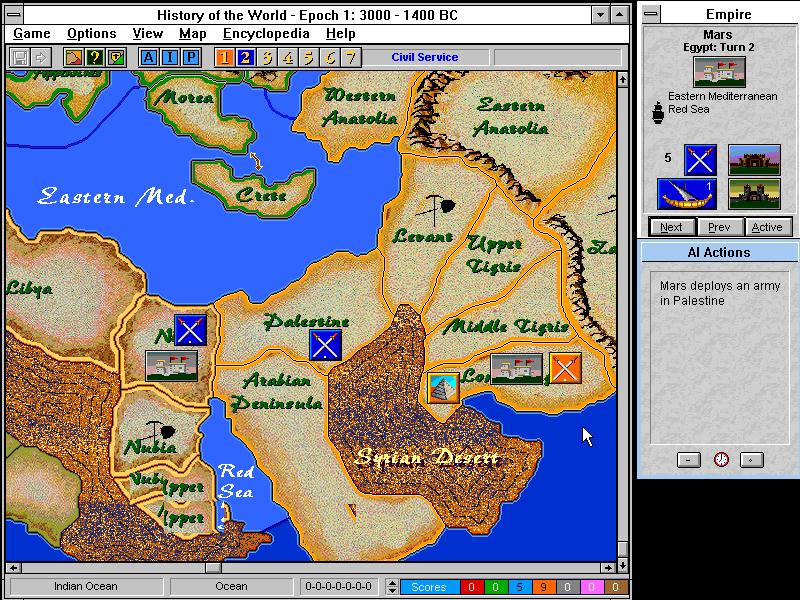Open the Game menu
The image size is (800, 600).
tap(32, 34)
